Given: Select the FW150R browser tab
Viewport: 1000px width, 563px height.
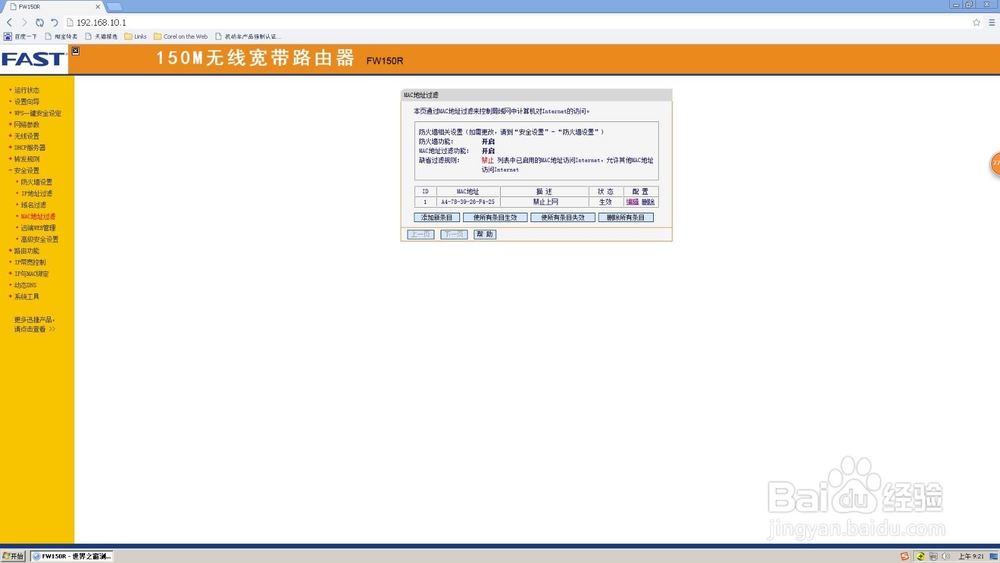Looking at the screenshot, I should point(53,6).
